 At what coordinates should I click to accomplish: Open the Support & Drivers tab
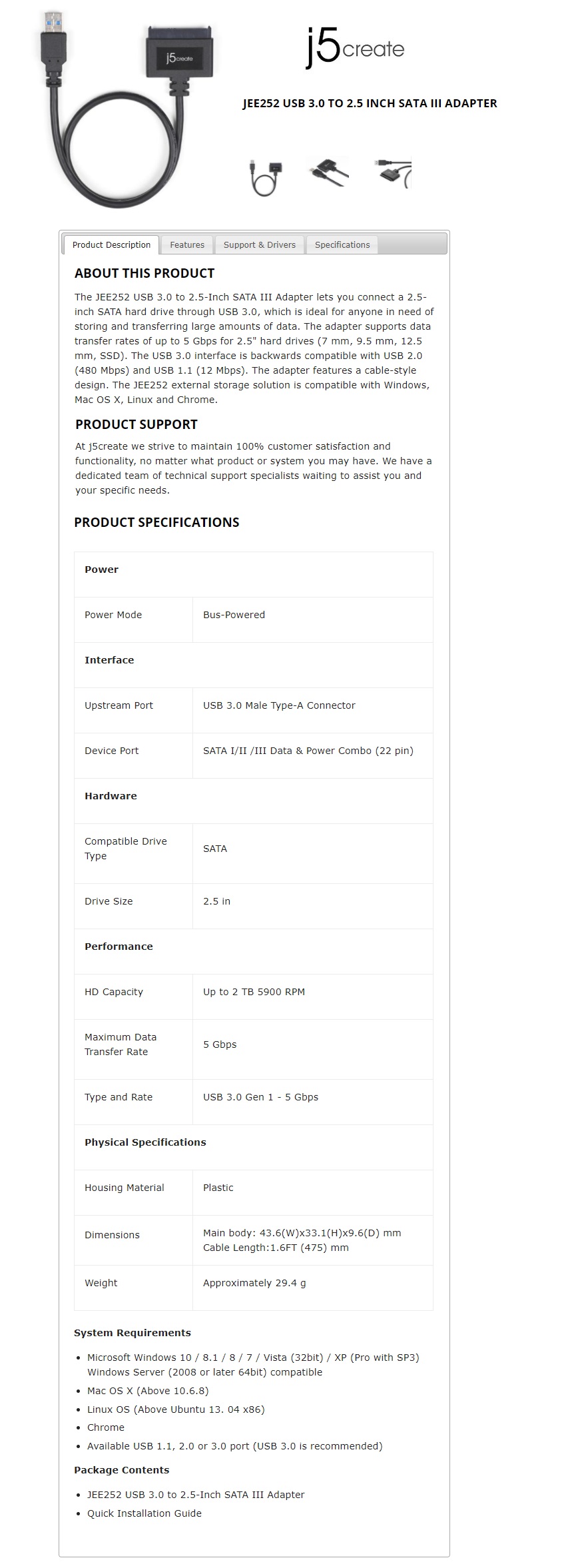(x=260, y=245)
